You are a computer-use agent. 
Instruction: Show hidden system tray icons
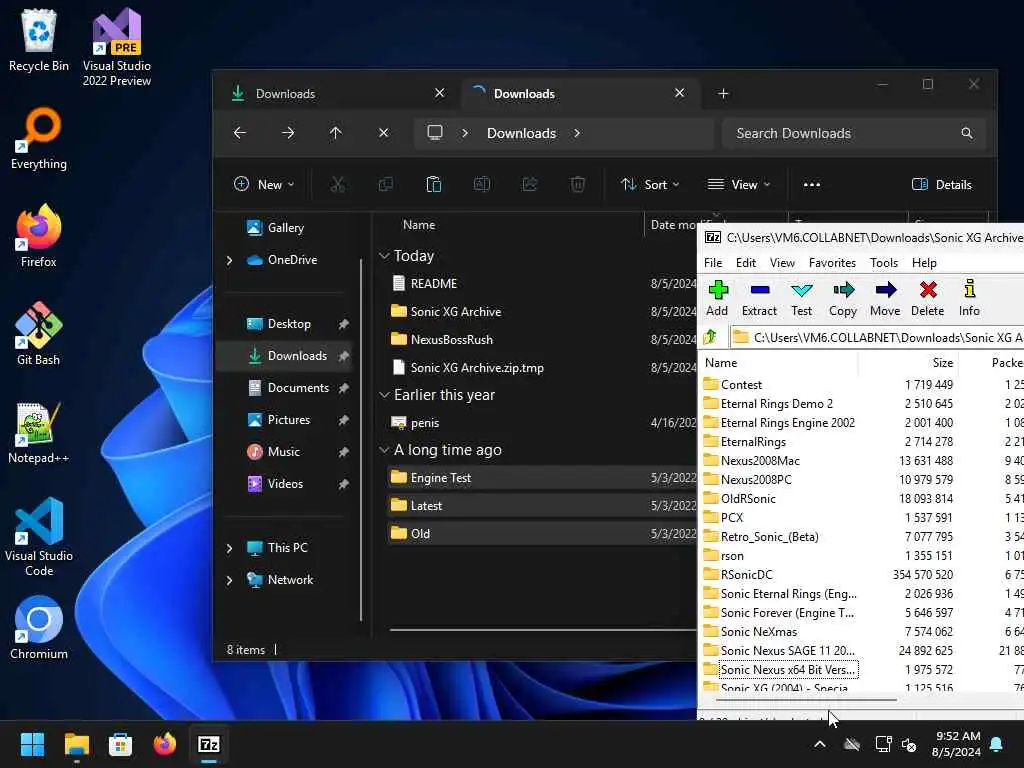tap(820, 744)
